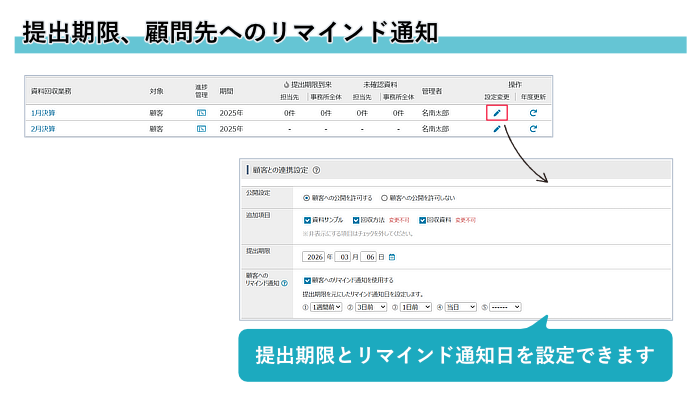
Task: Select 顧客への公開を許可しない radio button
Action: coord(384,198)
